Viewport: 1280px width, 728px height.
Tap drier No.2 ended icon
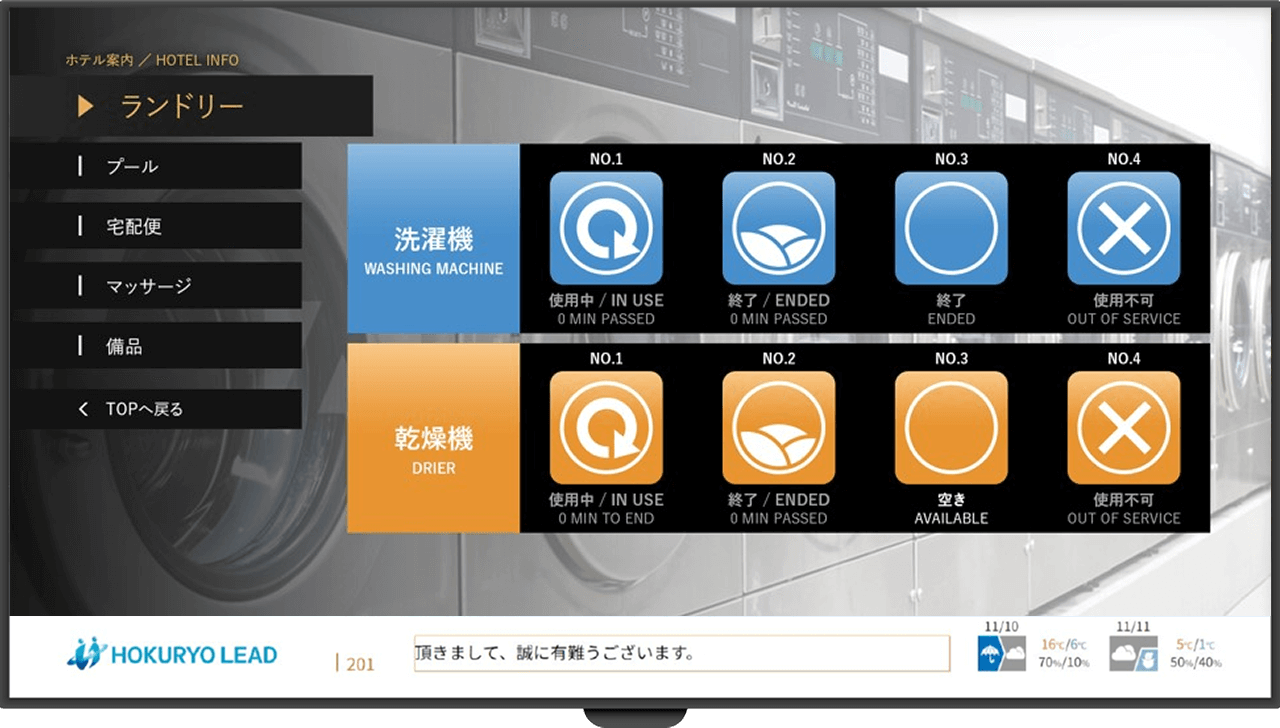coord(778,428)
